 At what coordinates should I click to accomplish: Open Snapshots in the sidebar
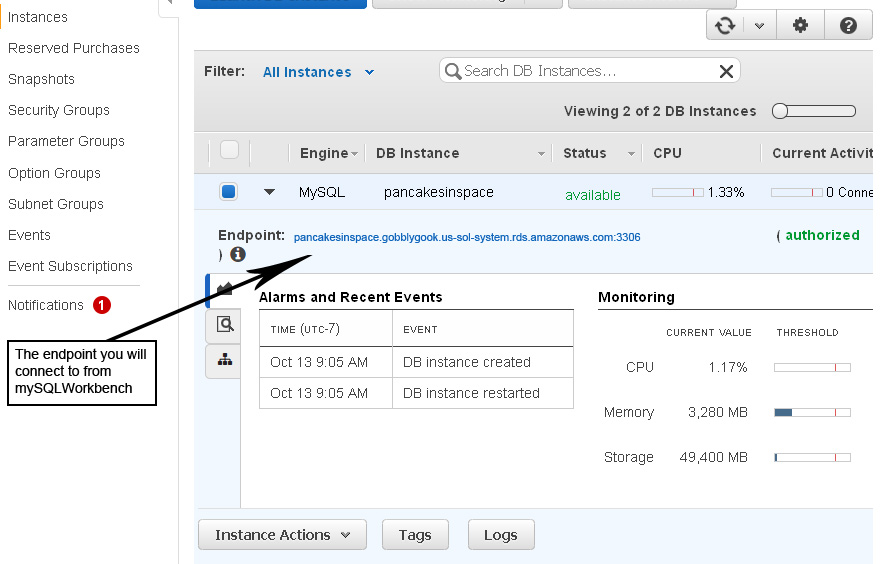tap(41, 79)
